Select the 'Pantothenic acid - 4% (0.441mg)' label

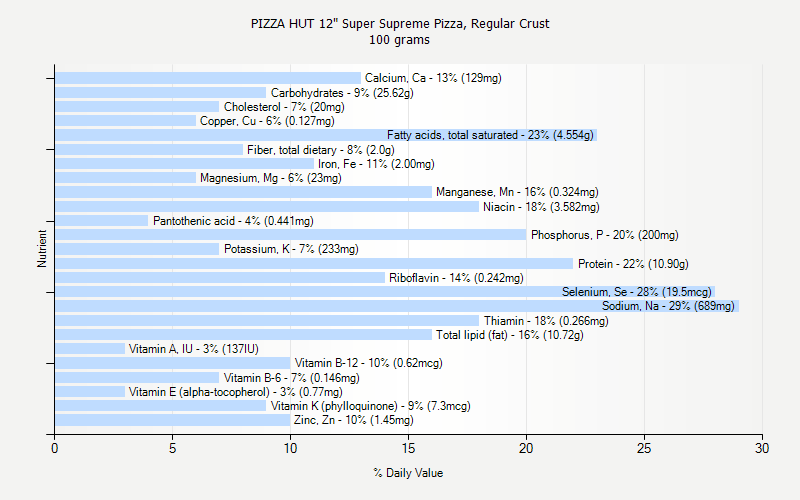coord(233,221)
